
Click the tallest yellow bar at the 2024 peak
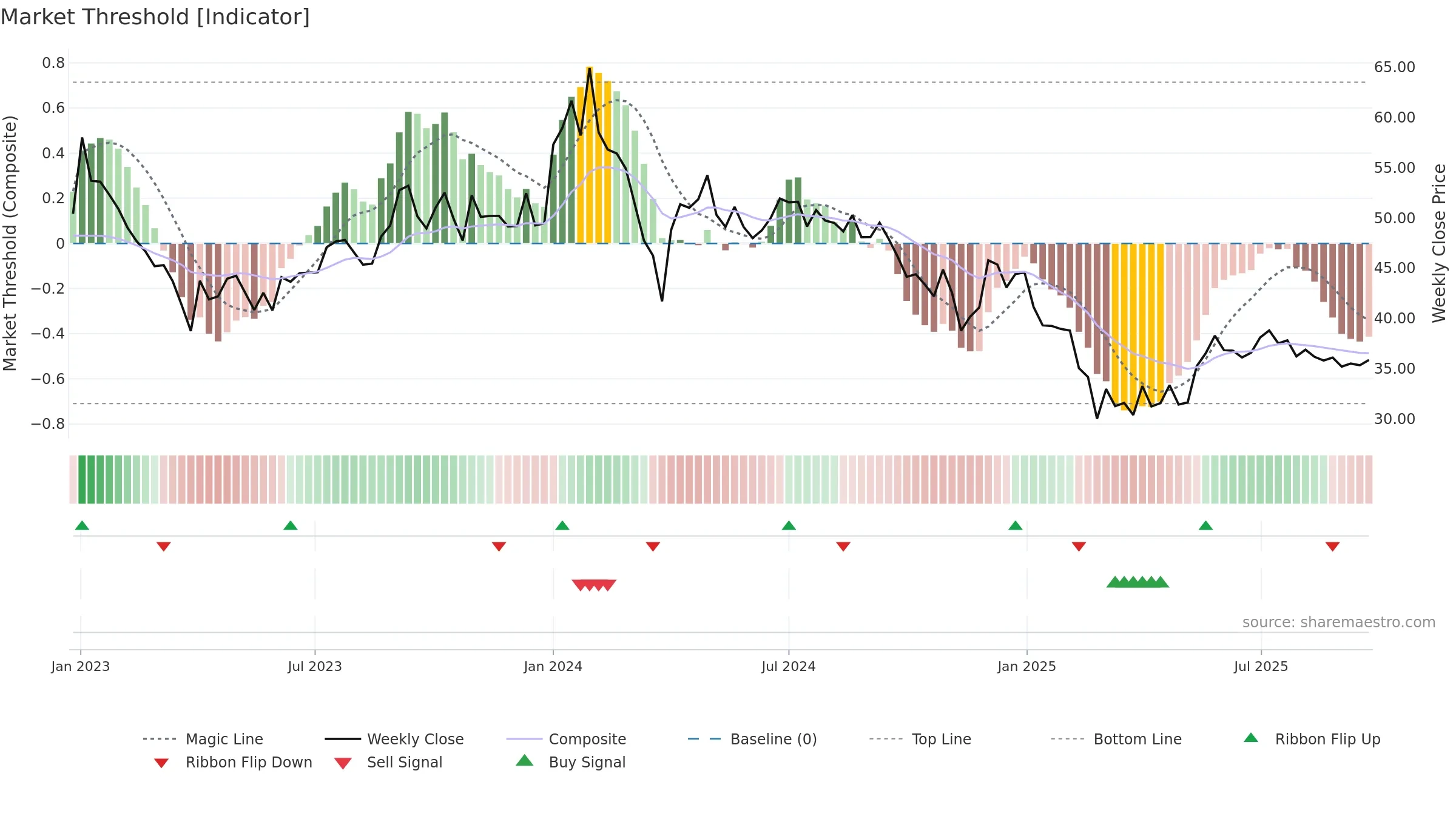pos(589,155)
